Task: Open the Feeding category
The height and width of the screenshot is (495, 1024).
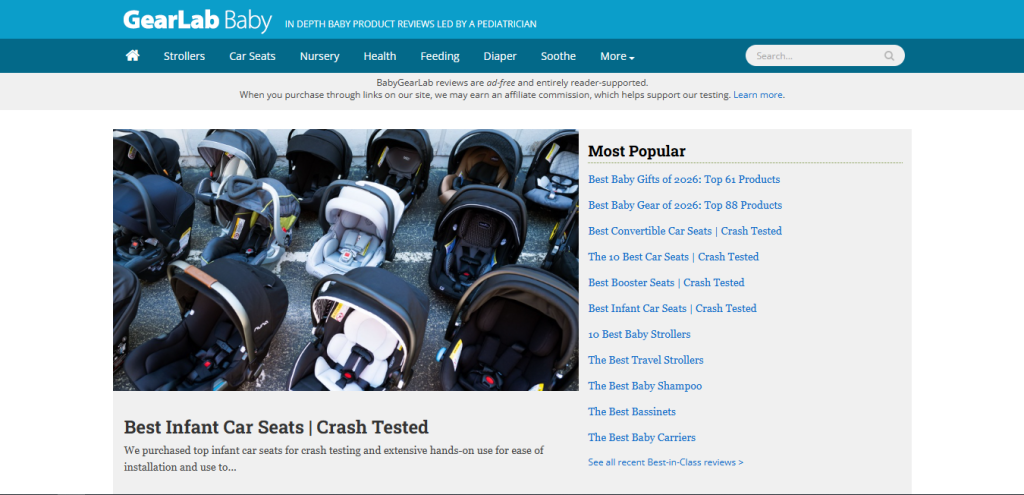Action: pyautogui.click(x=440, y=56)
